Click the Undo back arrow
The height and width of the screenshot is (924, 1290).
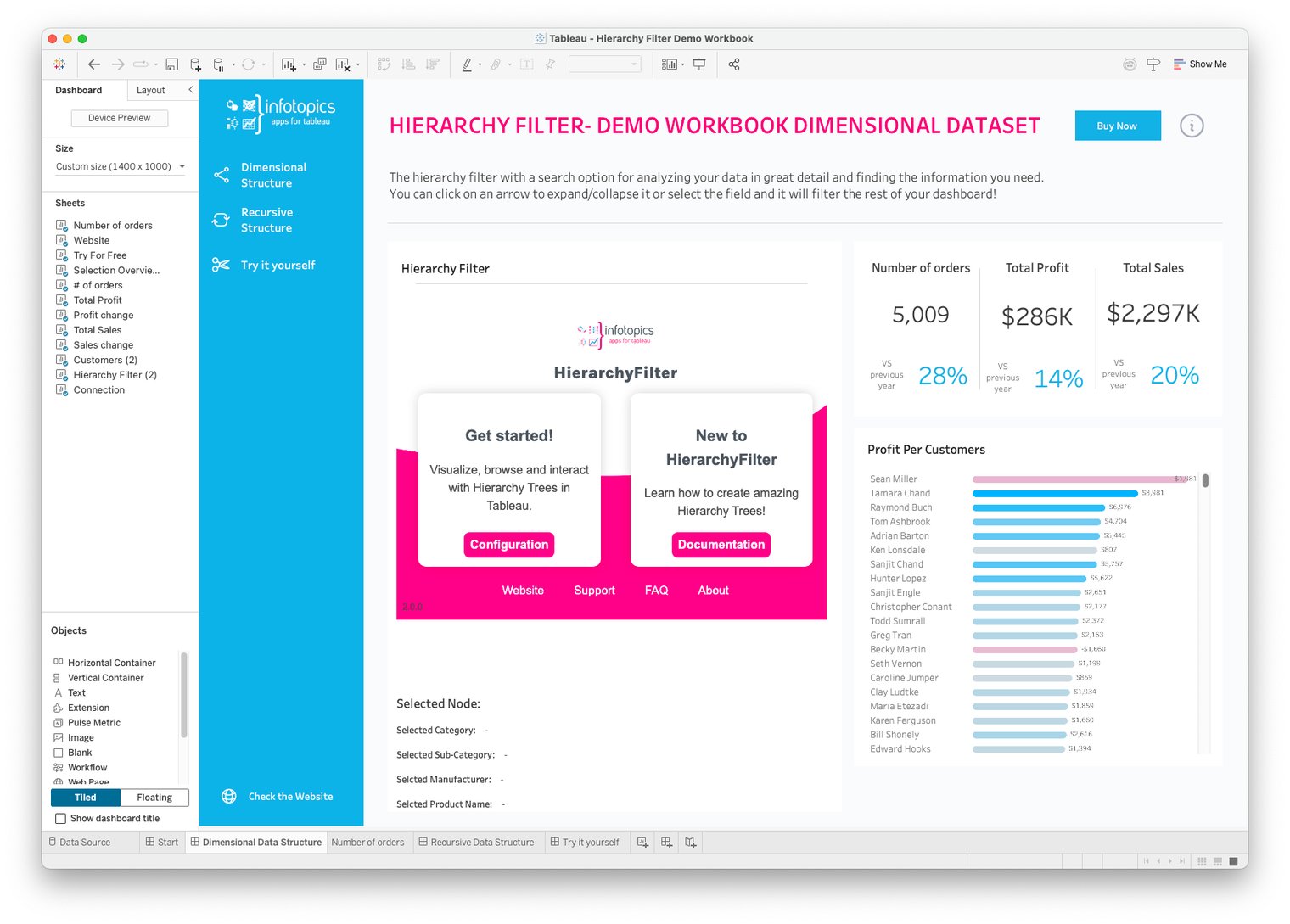pyautogui.click(x=94, y=64)
